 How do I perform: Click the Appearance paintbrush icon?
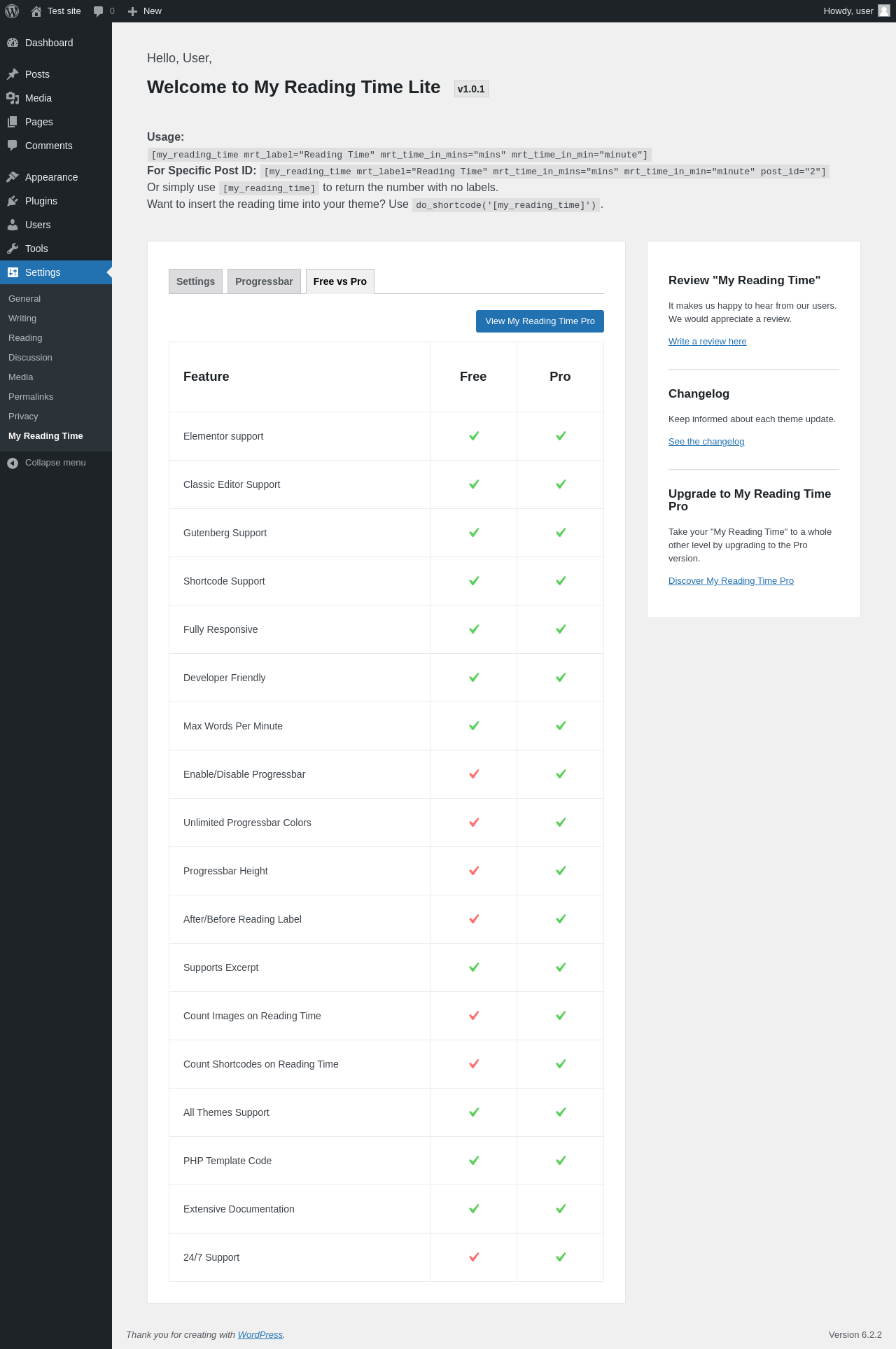[13, 177]
